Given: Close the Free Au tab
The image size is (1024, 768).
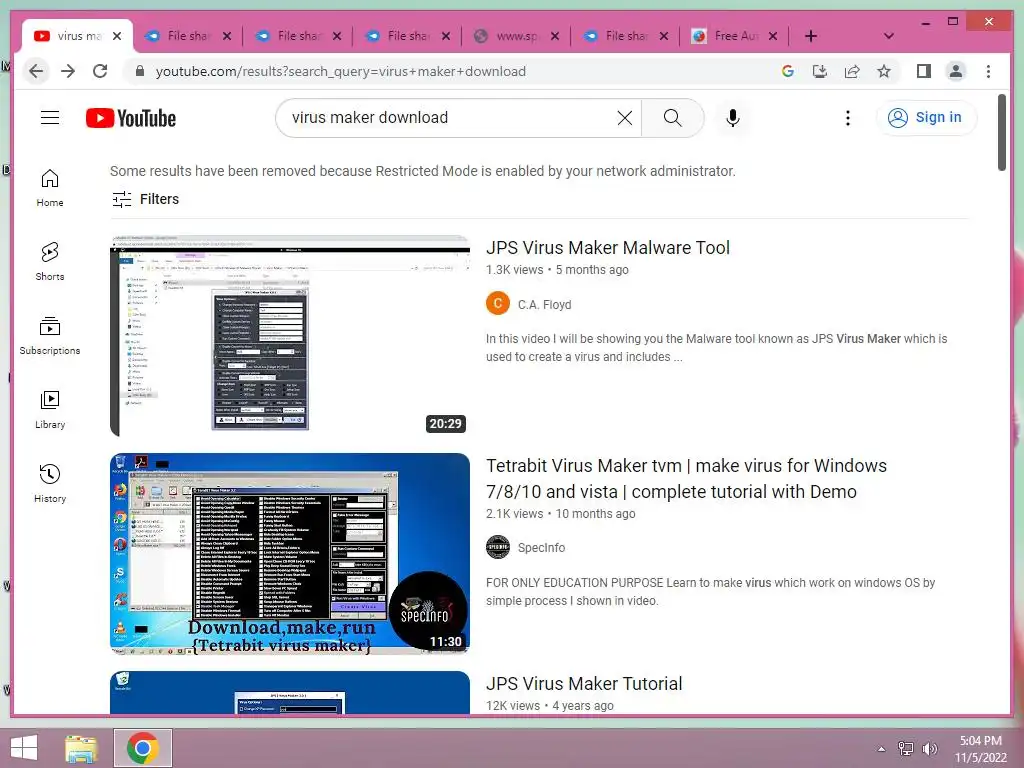Looking at the screenshot, I should point(773,36).
